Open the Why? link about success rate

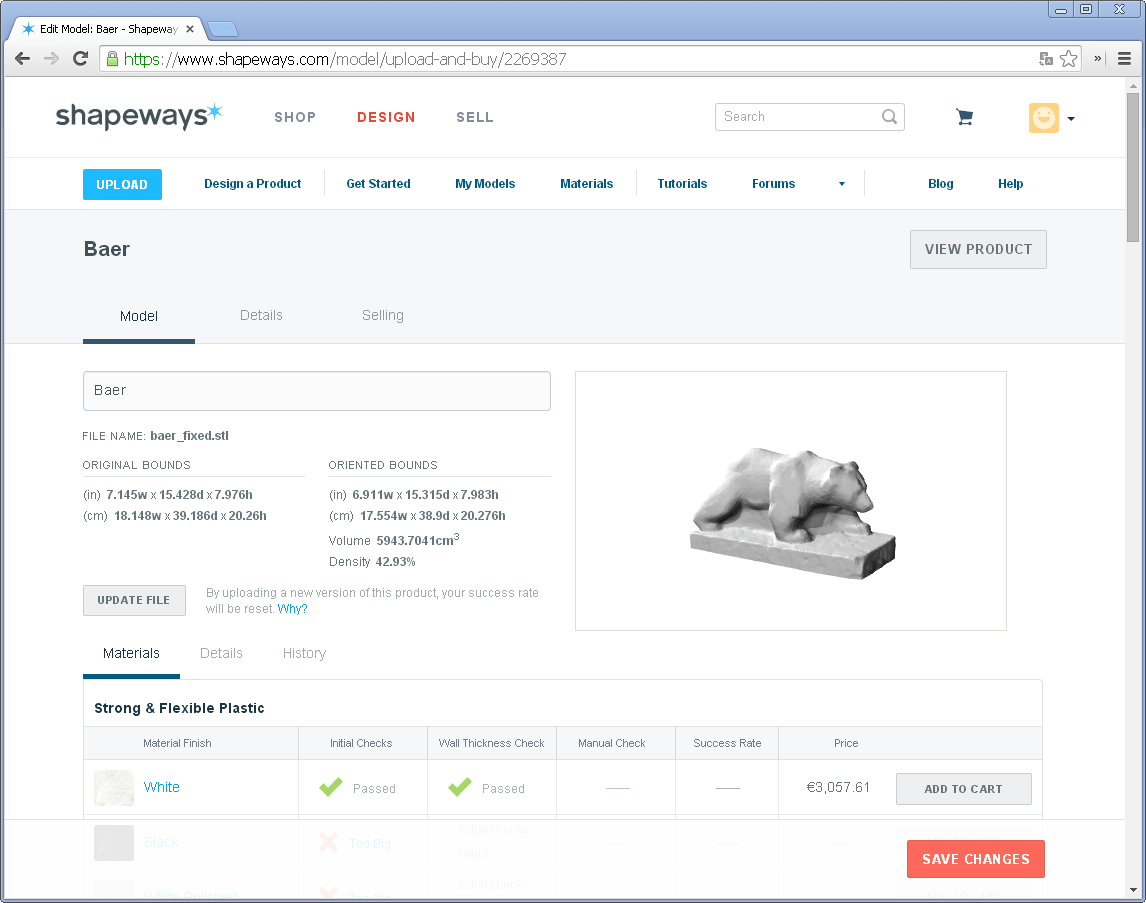point(292,608)
